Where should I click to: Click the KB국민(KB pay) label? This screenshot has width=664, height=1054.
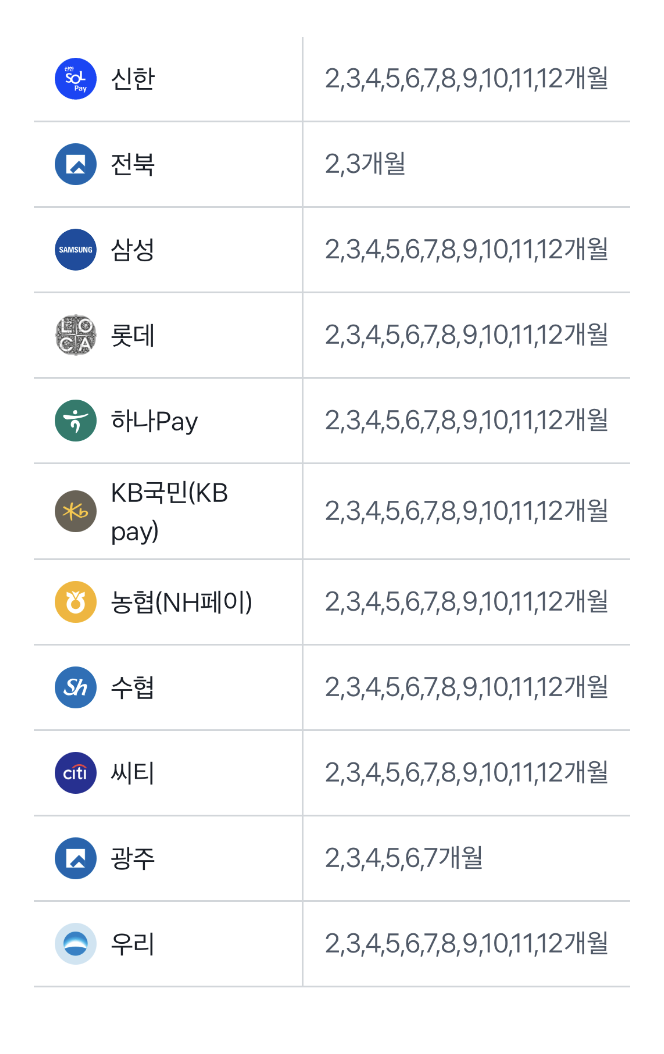click(x=169, y=512)
